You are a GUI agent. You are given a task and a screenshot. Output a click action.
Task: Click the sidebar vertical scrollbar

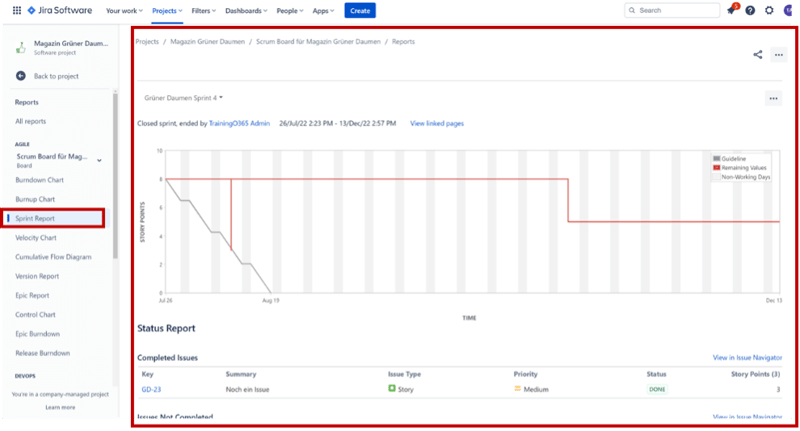click(115, 176)
